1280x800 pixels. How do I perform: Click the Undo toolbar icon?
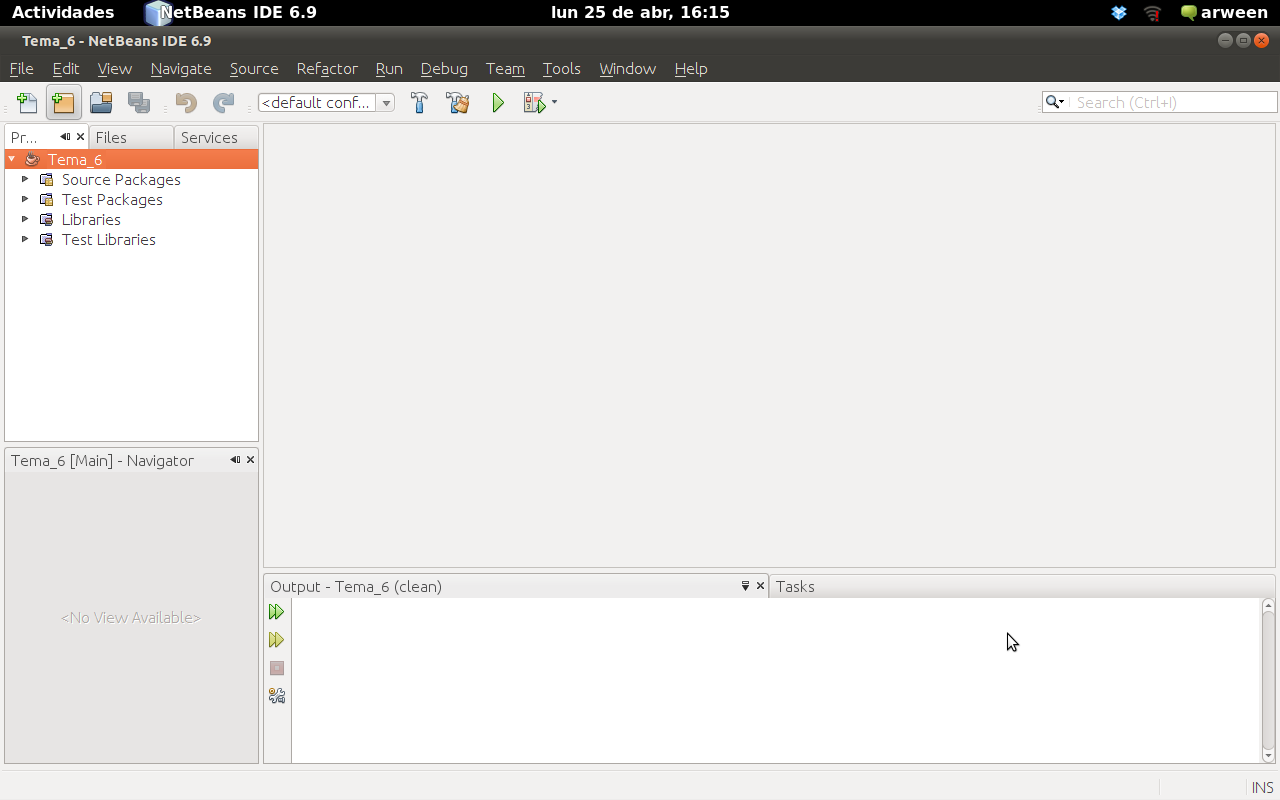pos(186,102)
